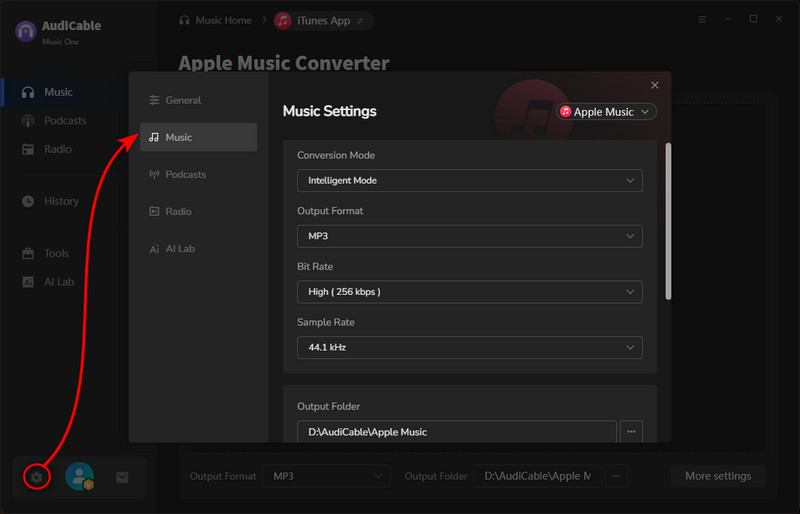Close the settings dialog with X
This screenshot has width=800, height=514.
pos(655,85)
